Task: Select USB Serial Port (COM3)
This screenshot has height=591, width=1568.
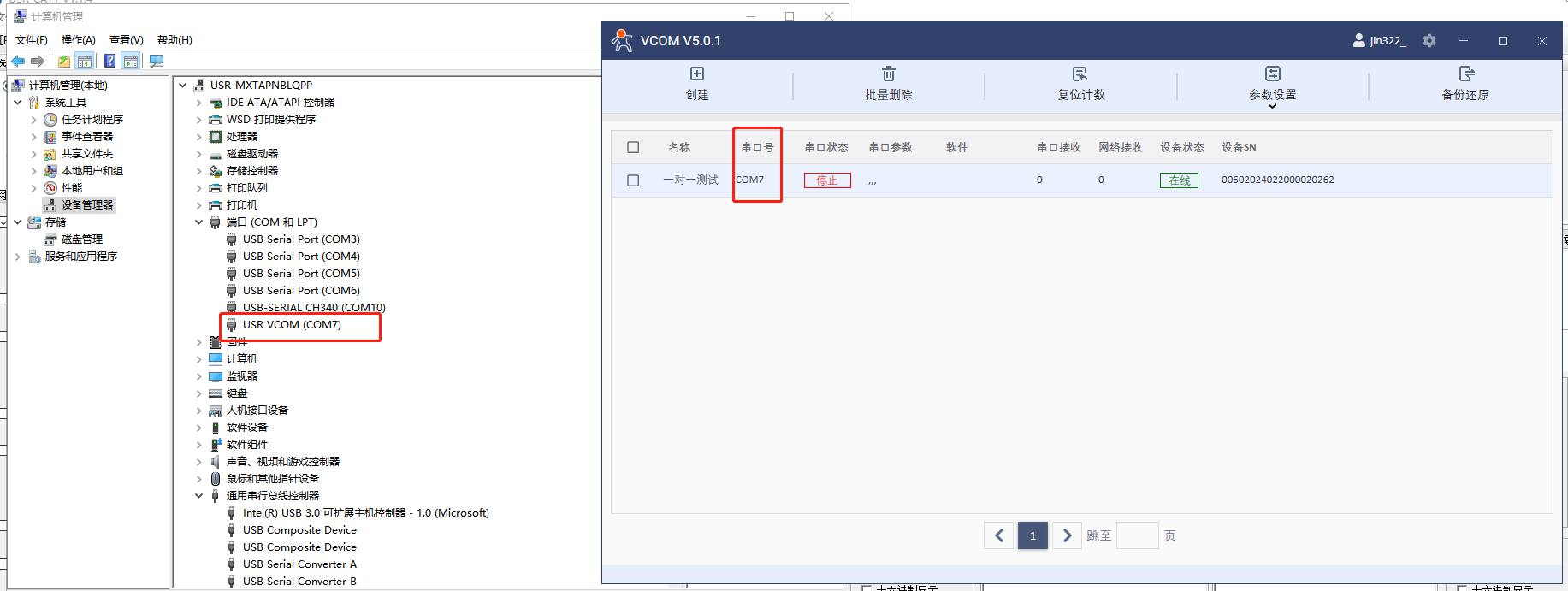Action: 301,239
